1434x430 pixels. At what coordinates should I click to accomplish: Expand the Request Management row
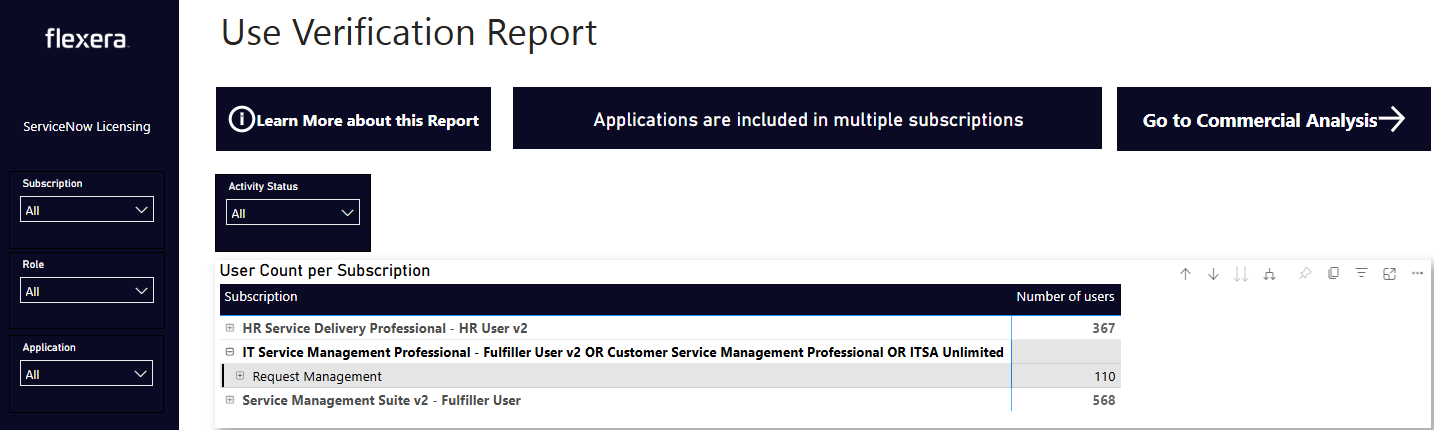point(240,376)
